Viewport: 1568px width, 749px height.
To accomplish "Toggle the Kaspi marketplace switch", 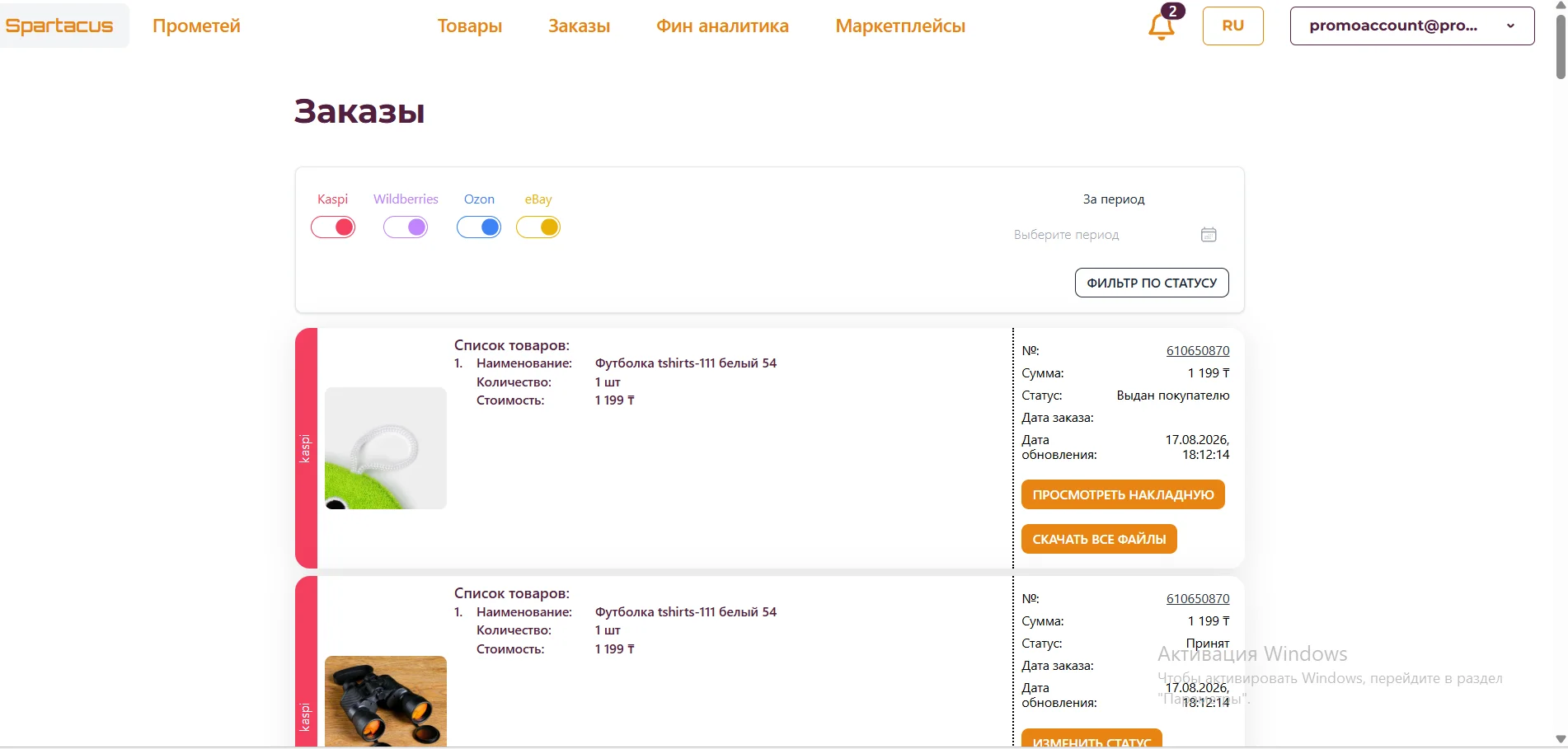I will coord(333,227).
